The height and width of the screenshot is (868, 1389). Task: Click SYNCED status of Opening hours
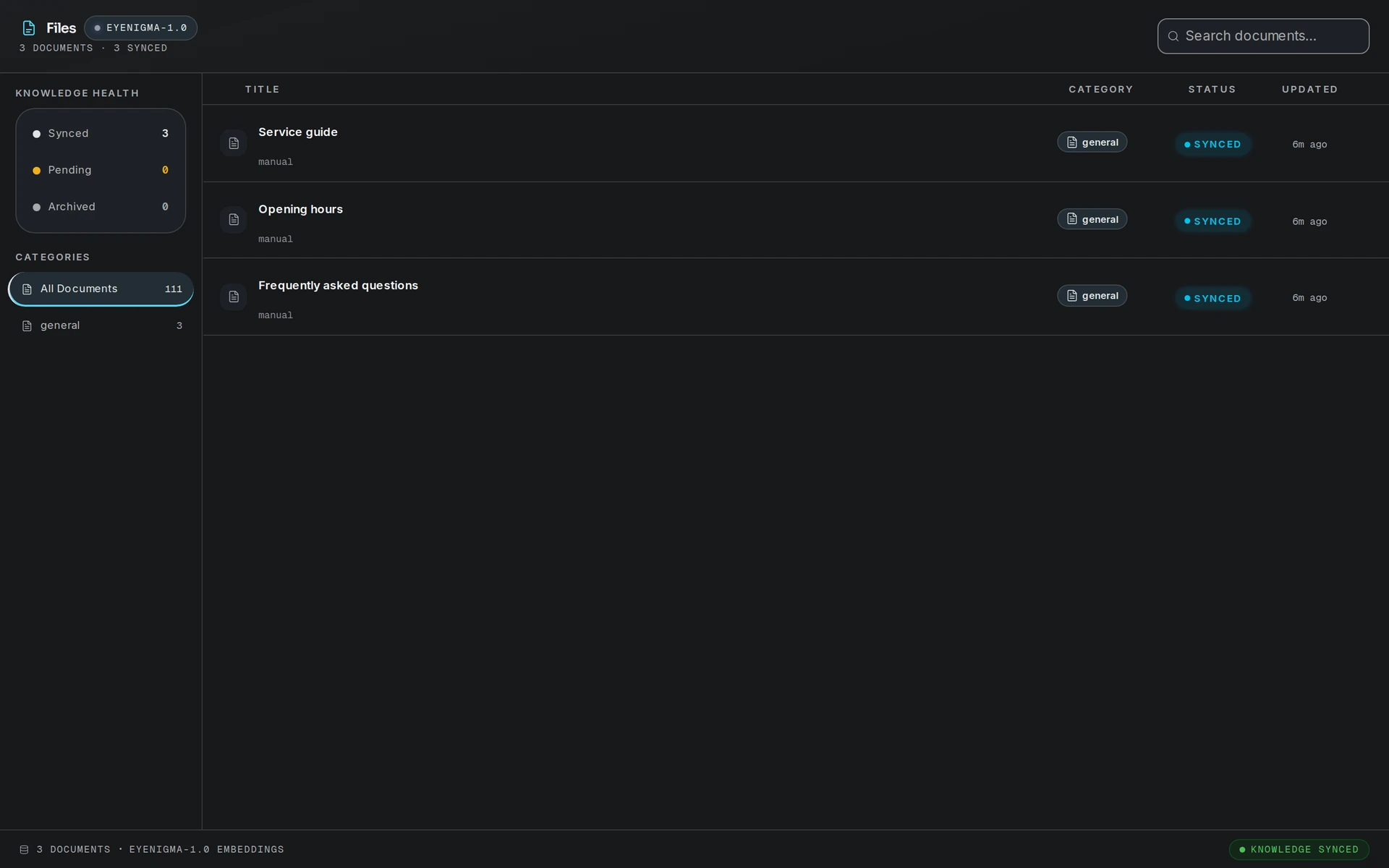pyautogui.click(x=1212, y=221)
